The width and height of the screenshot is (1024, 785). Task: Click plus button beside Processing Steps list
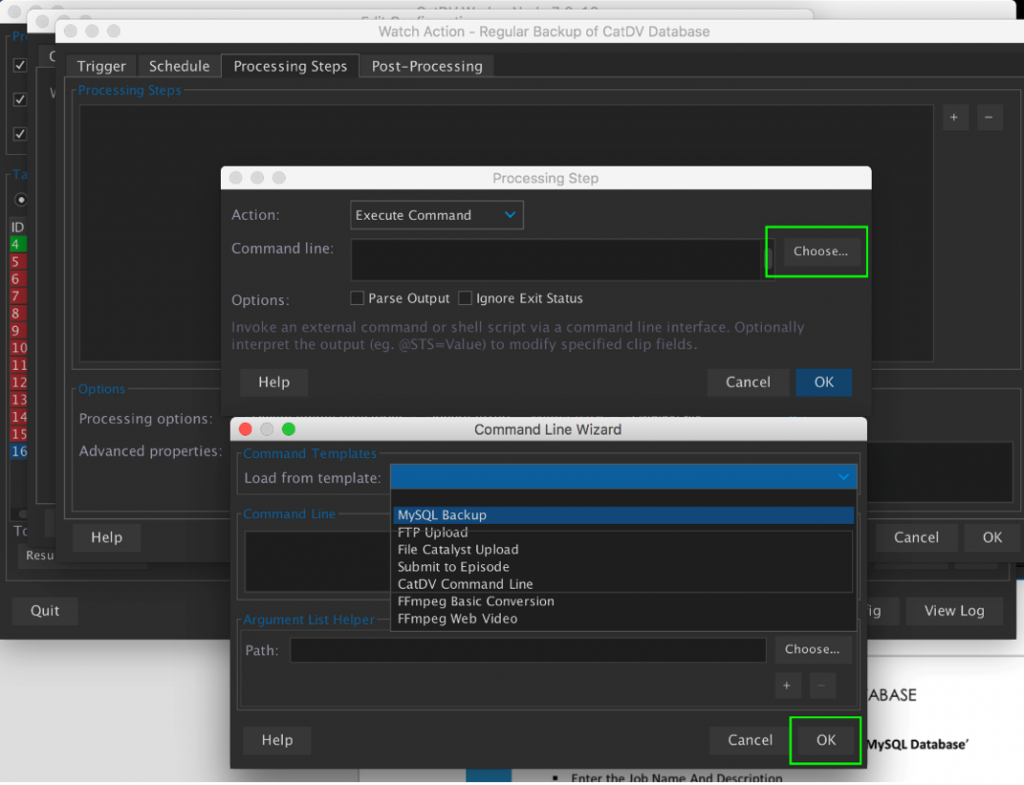(x=953, y=117)
